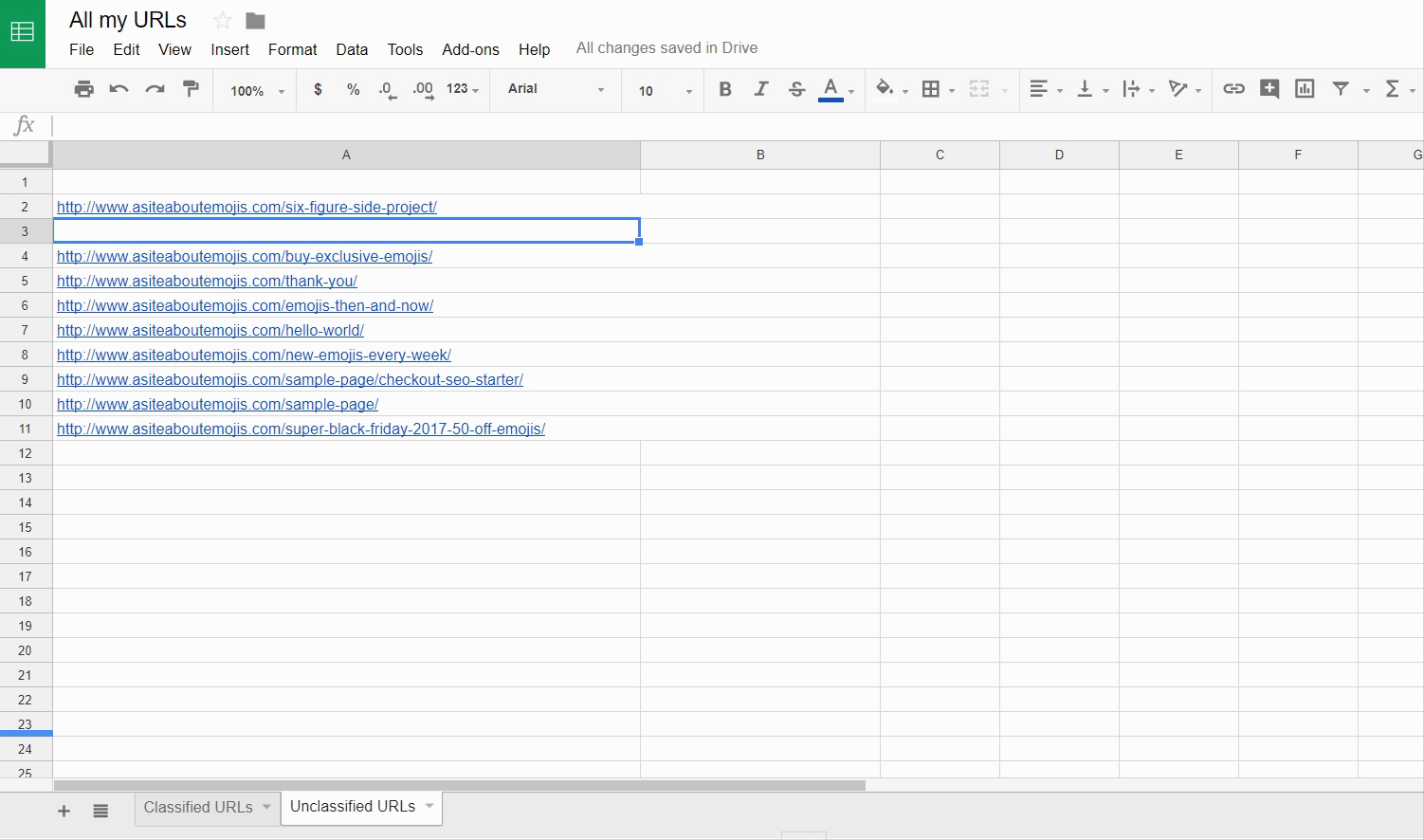Open the text color picker

coord(831,89)
